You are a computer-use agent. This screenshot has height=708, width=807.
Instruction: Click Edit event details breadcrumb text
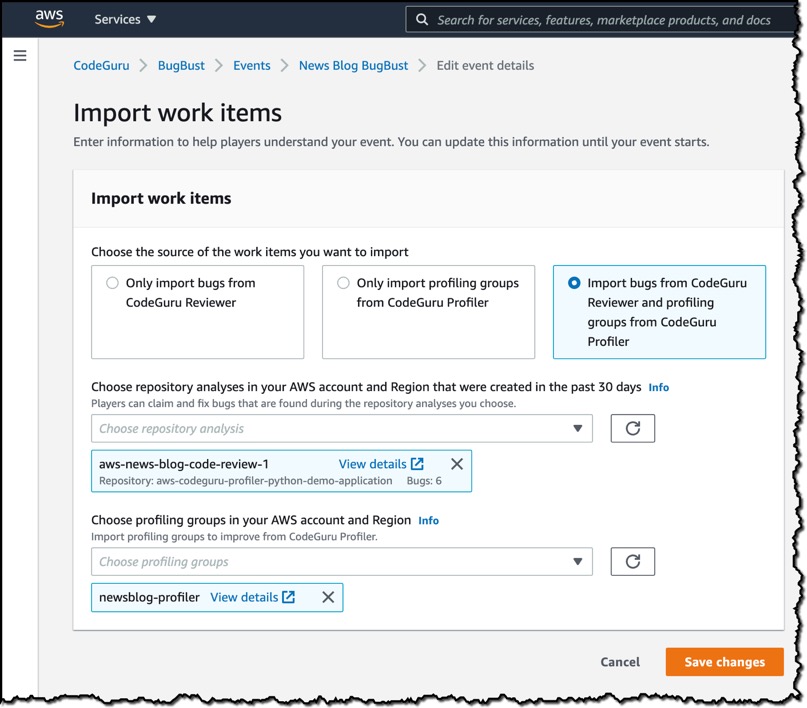point(485,65)
